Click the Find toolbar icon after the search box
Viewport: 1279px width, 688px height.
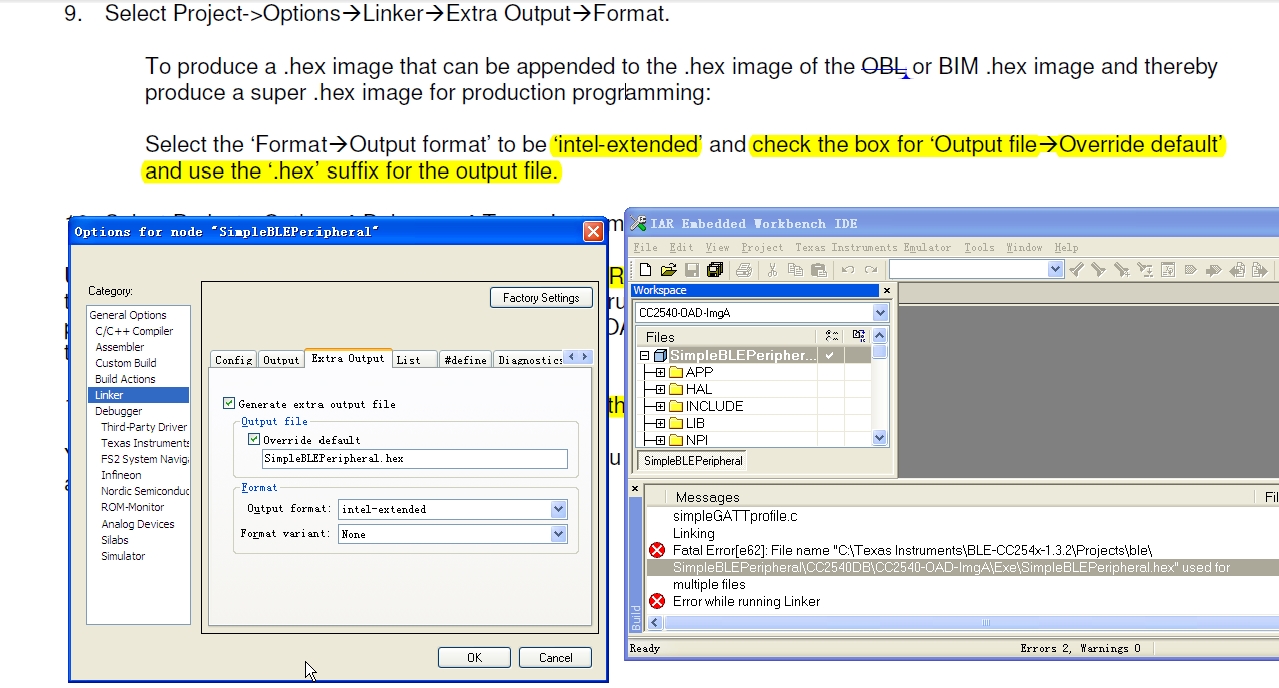[x=1076, y=270]
